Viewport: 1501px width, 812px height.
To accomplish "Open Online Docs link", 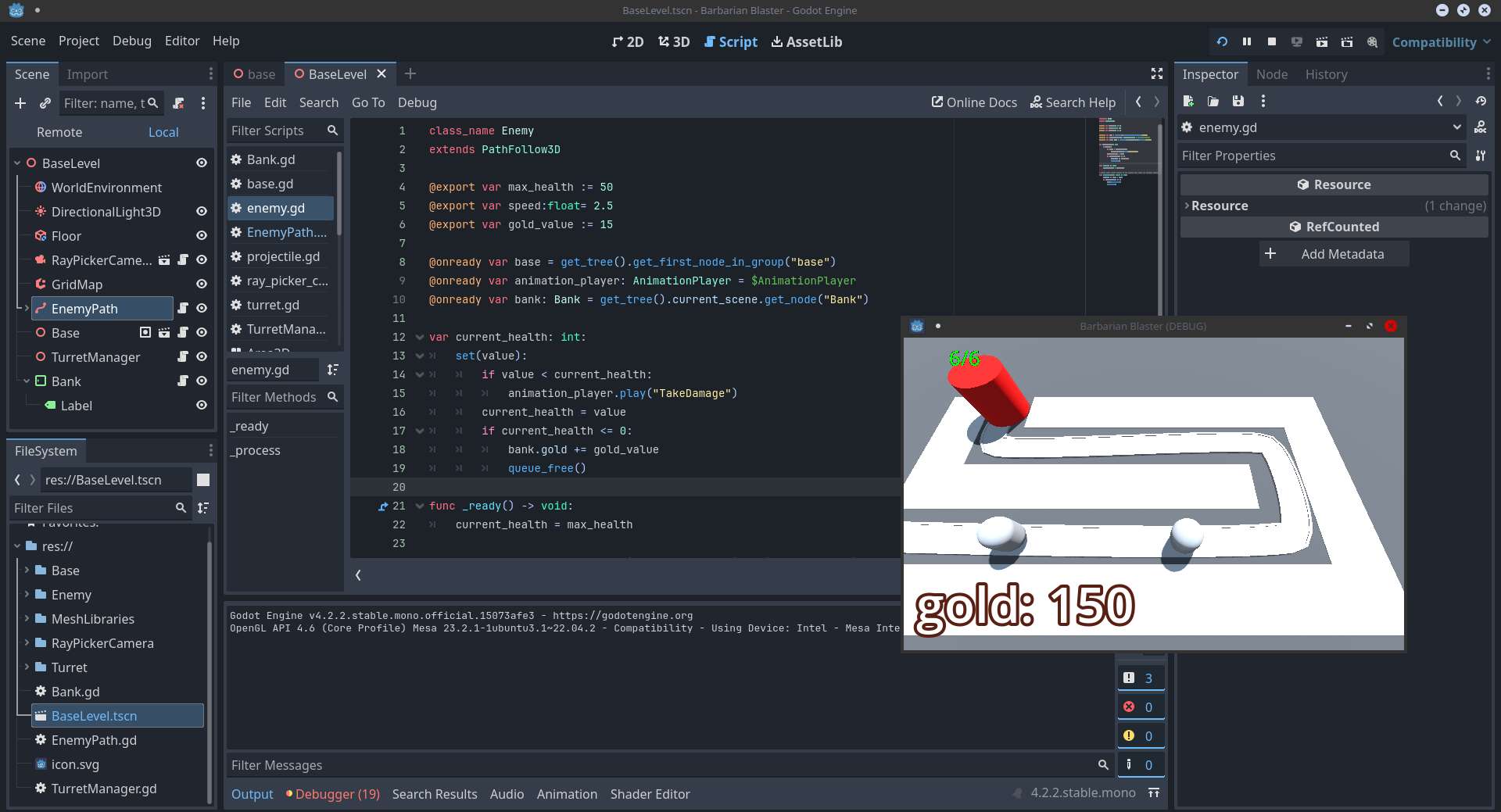I will coord(974,102).
